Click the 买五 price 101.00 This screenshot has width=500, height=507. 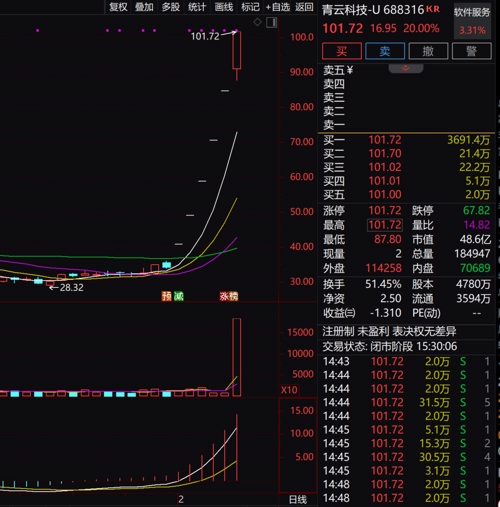[385, 195]
